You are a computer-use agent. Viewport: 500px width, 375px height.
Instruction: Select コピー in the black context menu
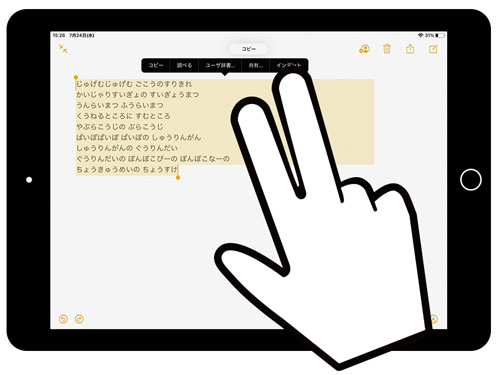pos(156,65)
